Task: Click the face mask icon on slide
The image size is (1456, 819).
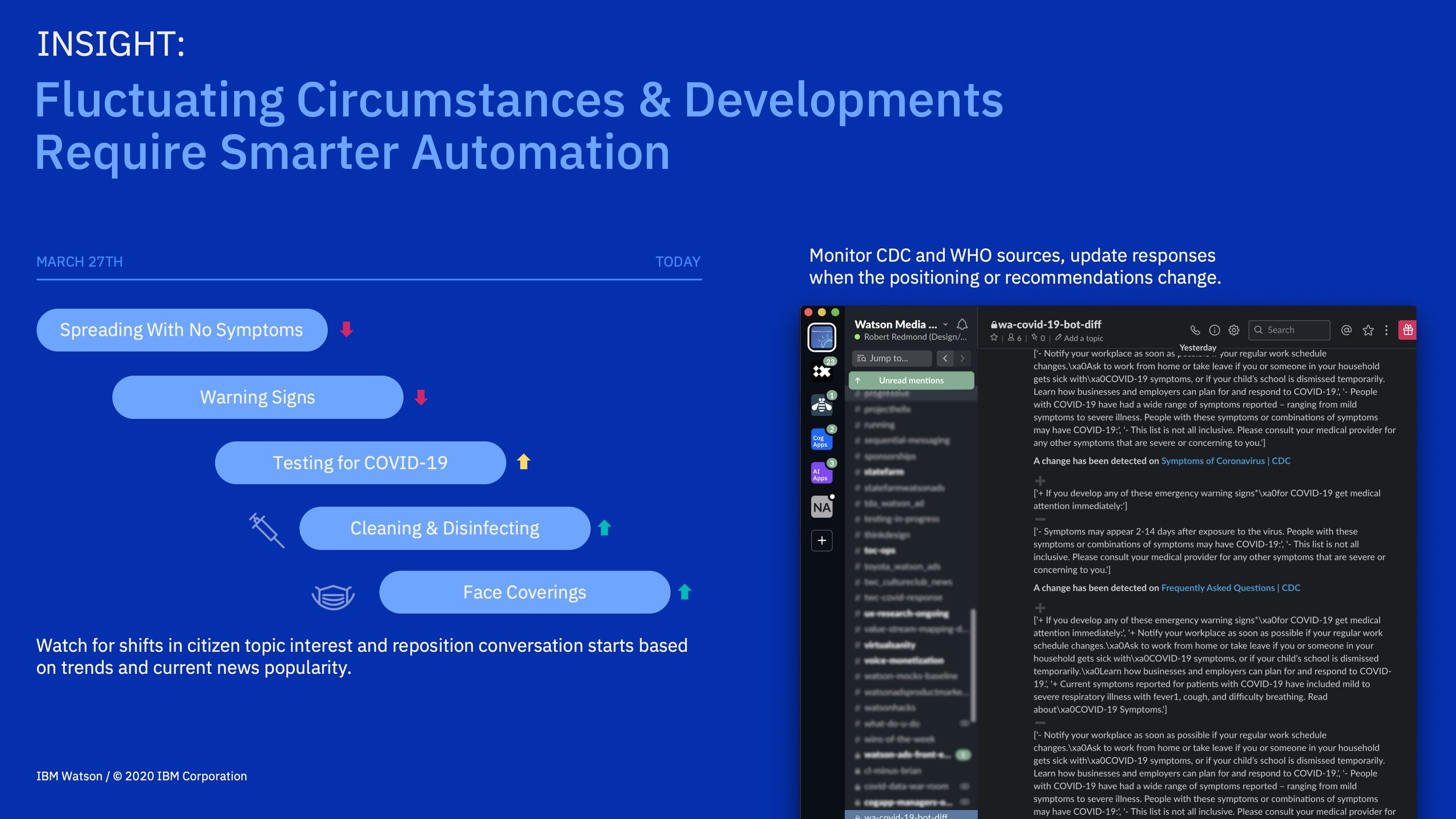Action: [333, 596]
